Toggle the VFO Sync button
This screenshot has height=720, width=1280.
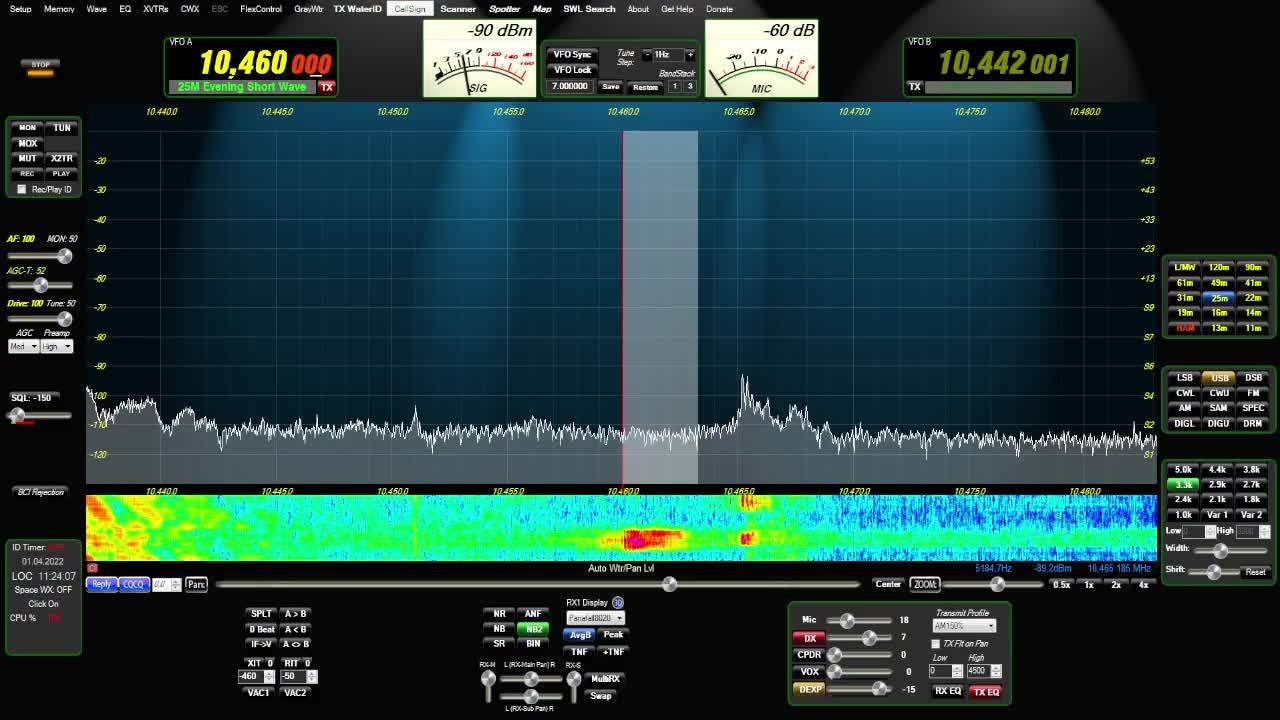coord(573,54)
